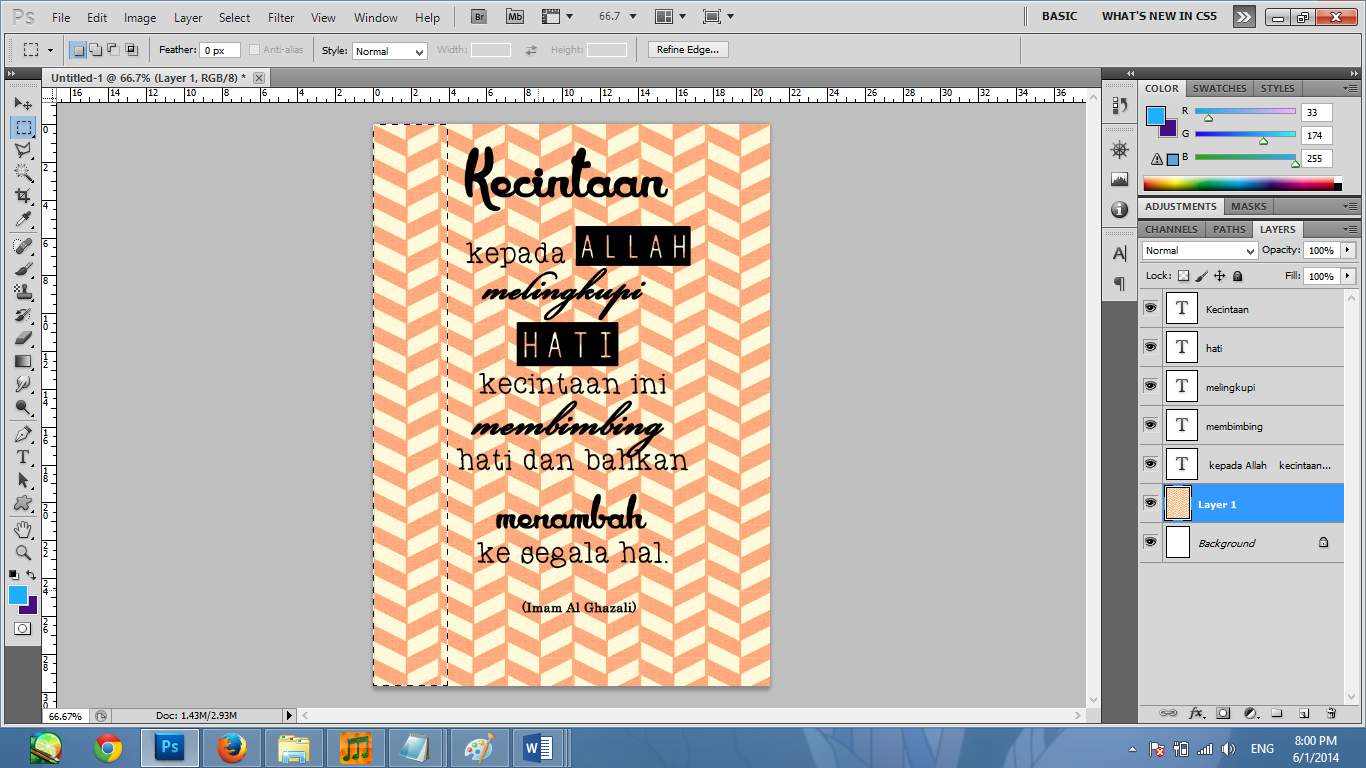Select the Brush tool

[x=22, y=269]
